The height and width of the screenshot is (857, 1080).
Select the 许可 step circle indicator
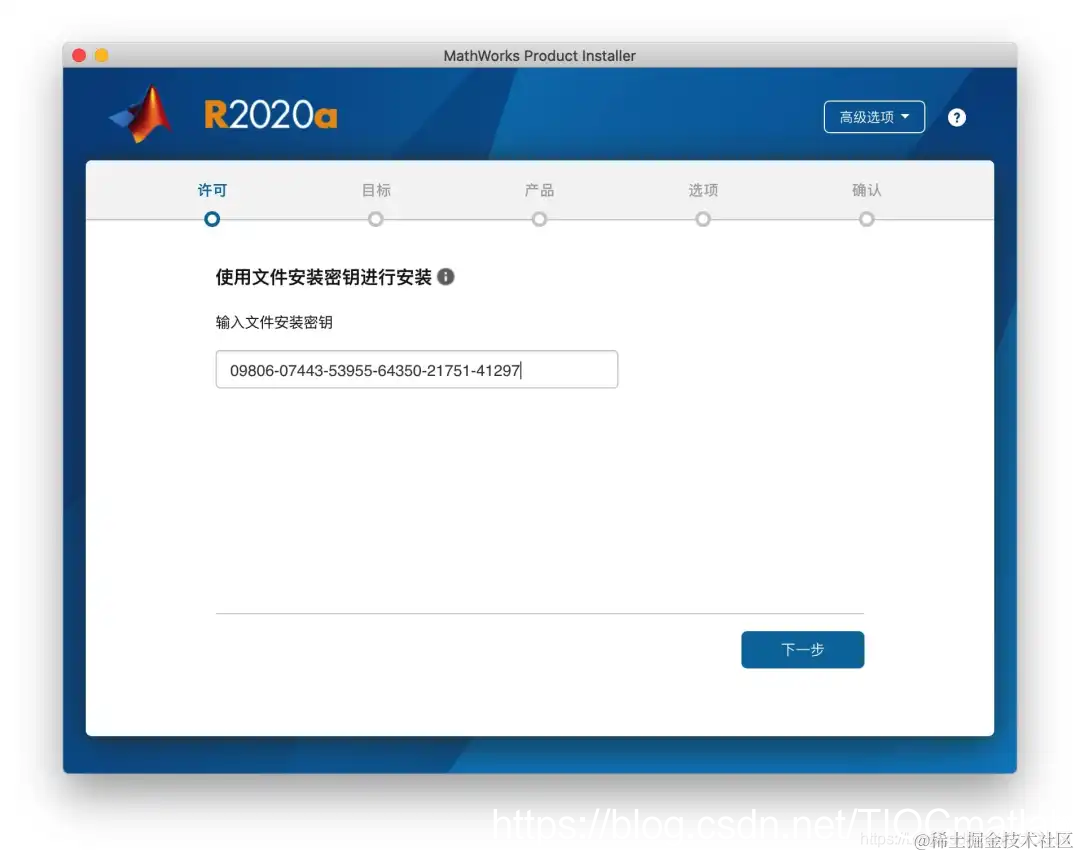211,218
